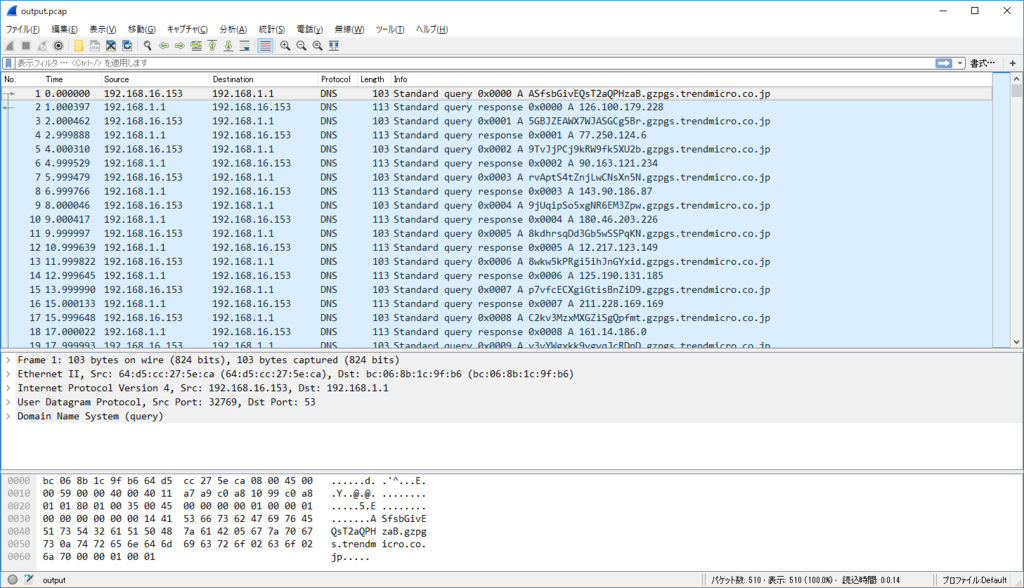Select packet 18 response A 161.14.186.0
1024x588 pixels.
click(496, 332)
